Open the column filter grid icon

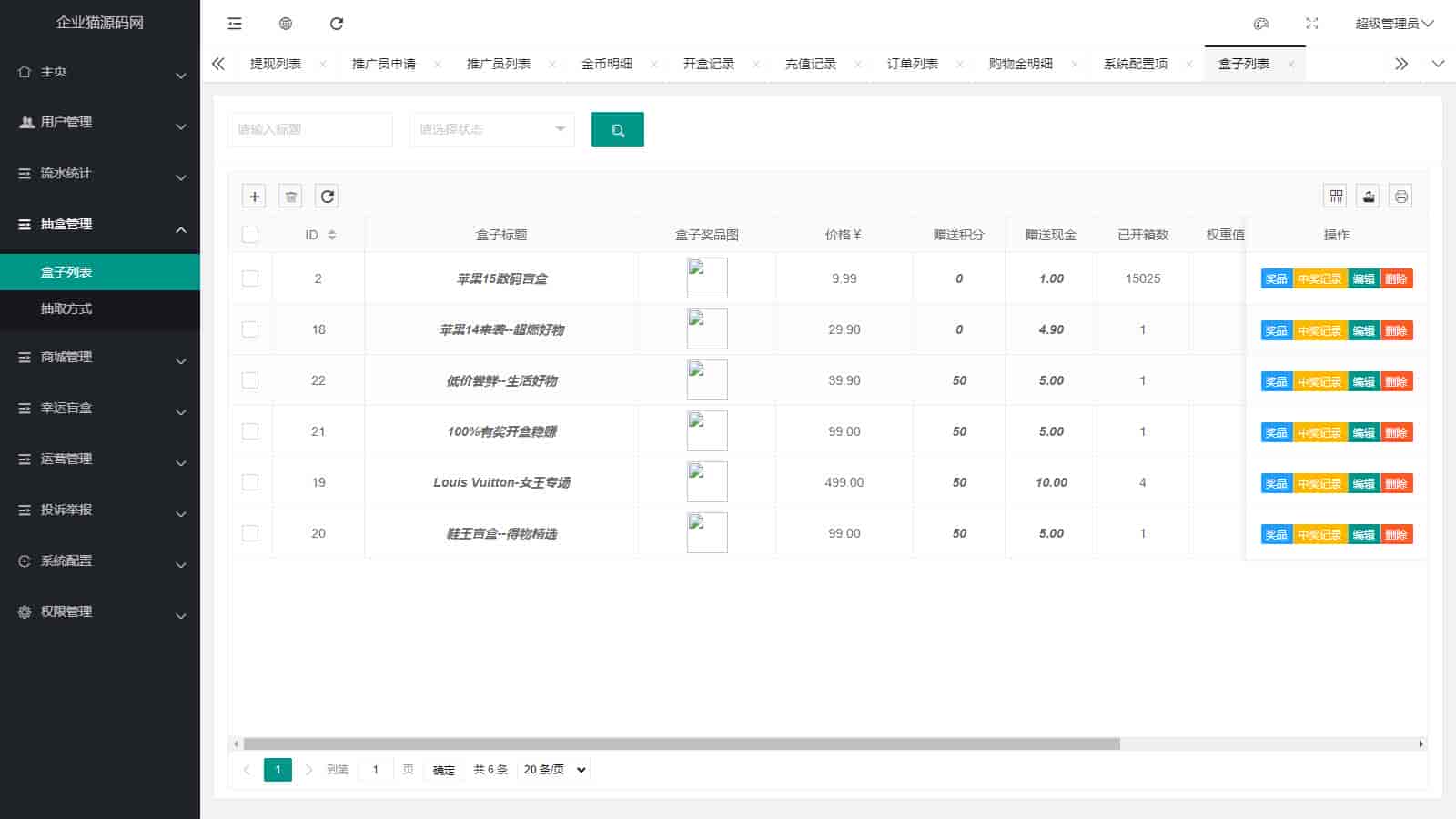click(x=1336, y=197)
